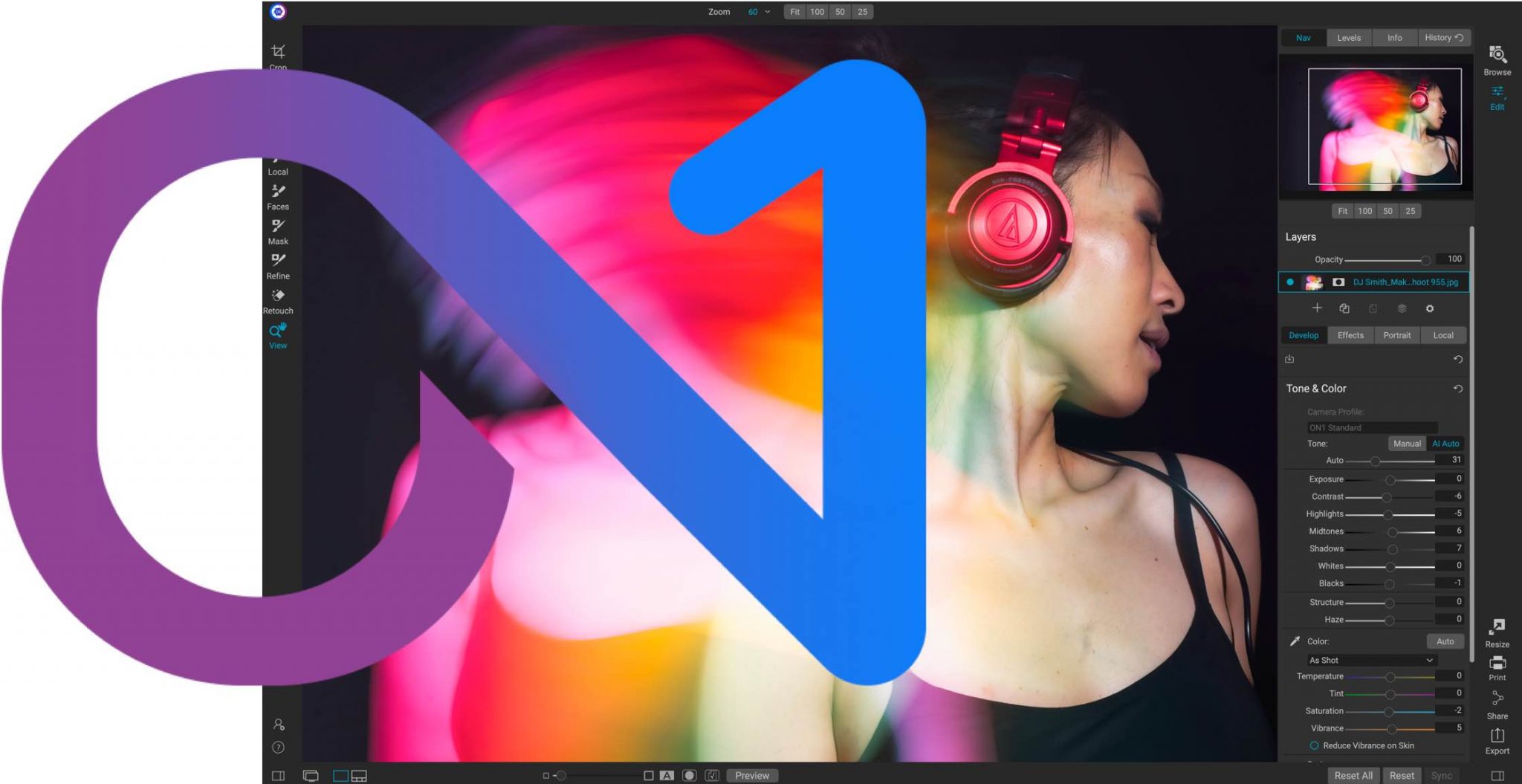Click the Reset All button
The width and height of the screenshot is (1522, 784).
point(1353,776)
